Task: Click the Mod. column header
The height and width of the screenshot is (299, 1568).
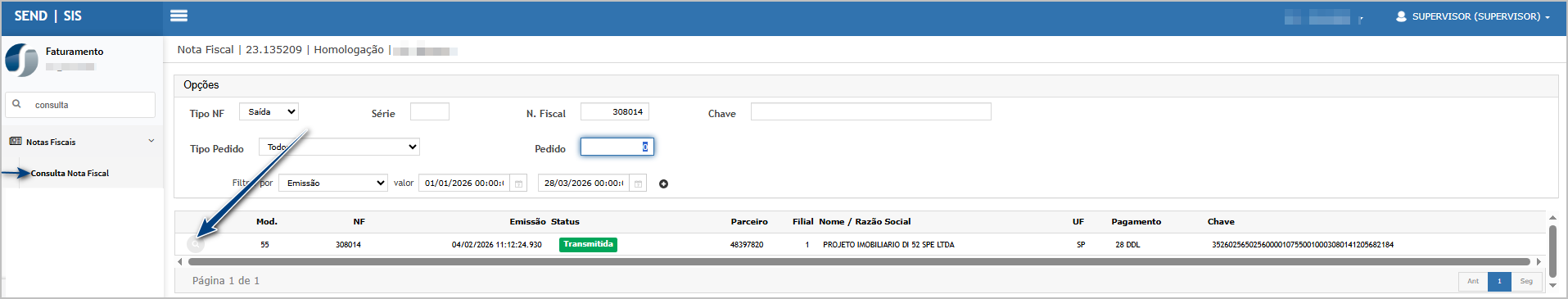Action: [267, 221]
